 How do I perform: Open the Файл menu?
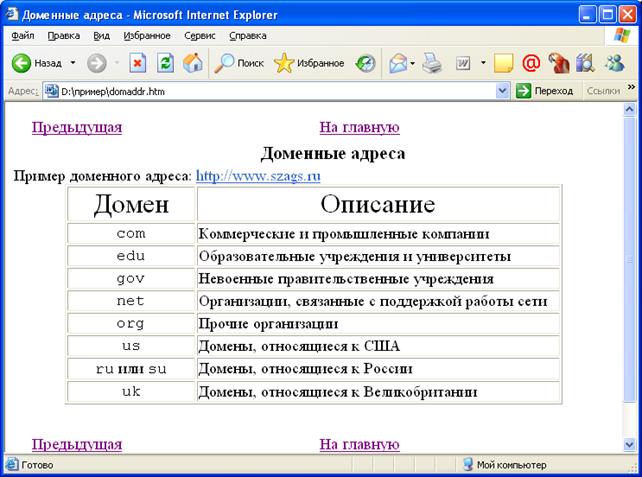(22, 35)
